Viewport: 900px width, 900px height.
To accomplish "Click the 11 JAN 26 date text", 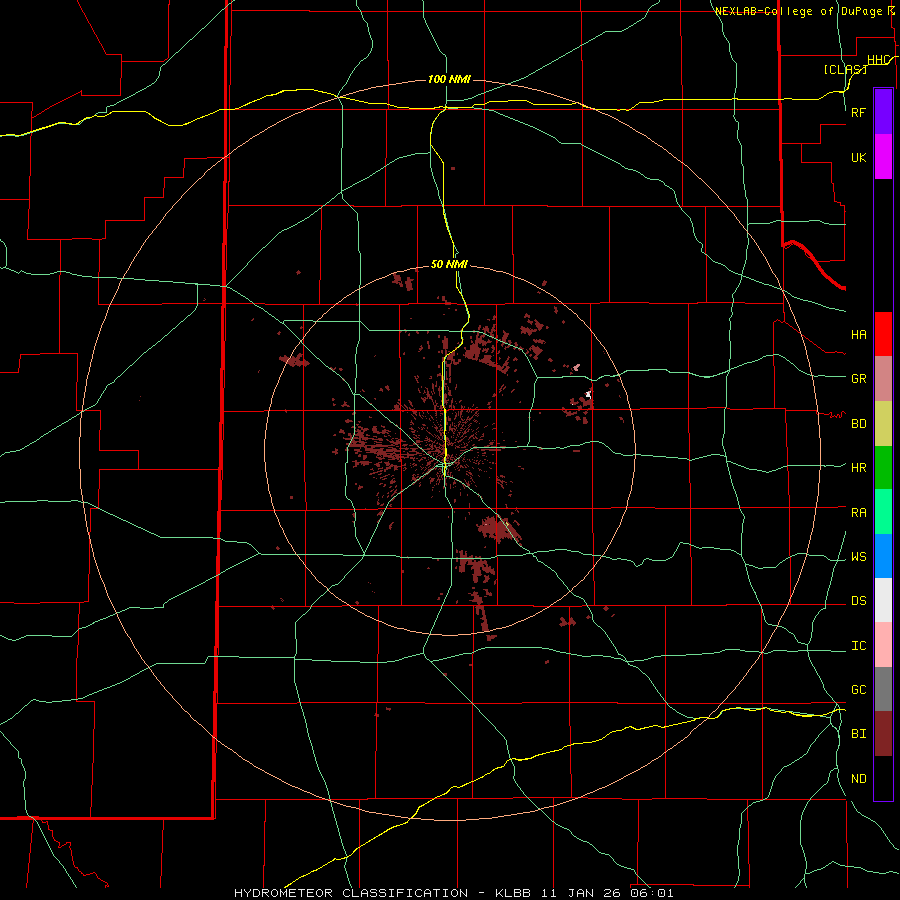I will [581, 893].
